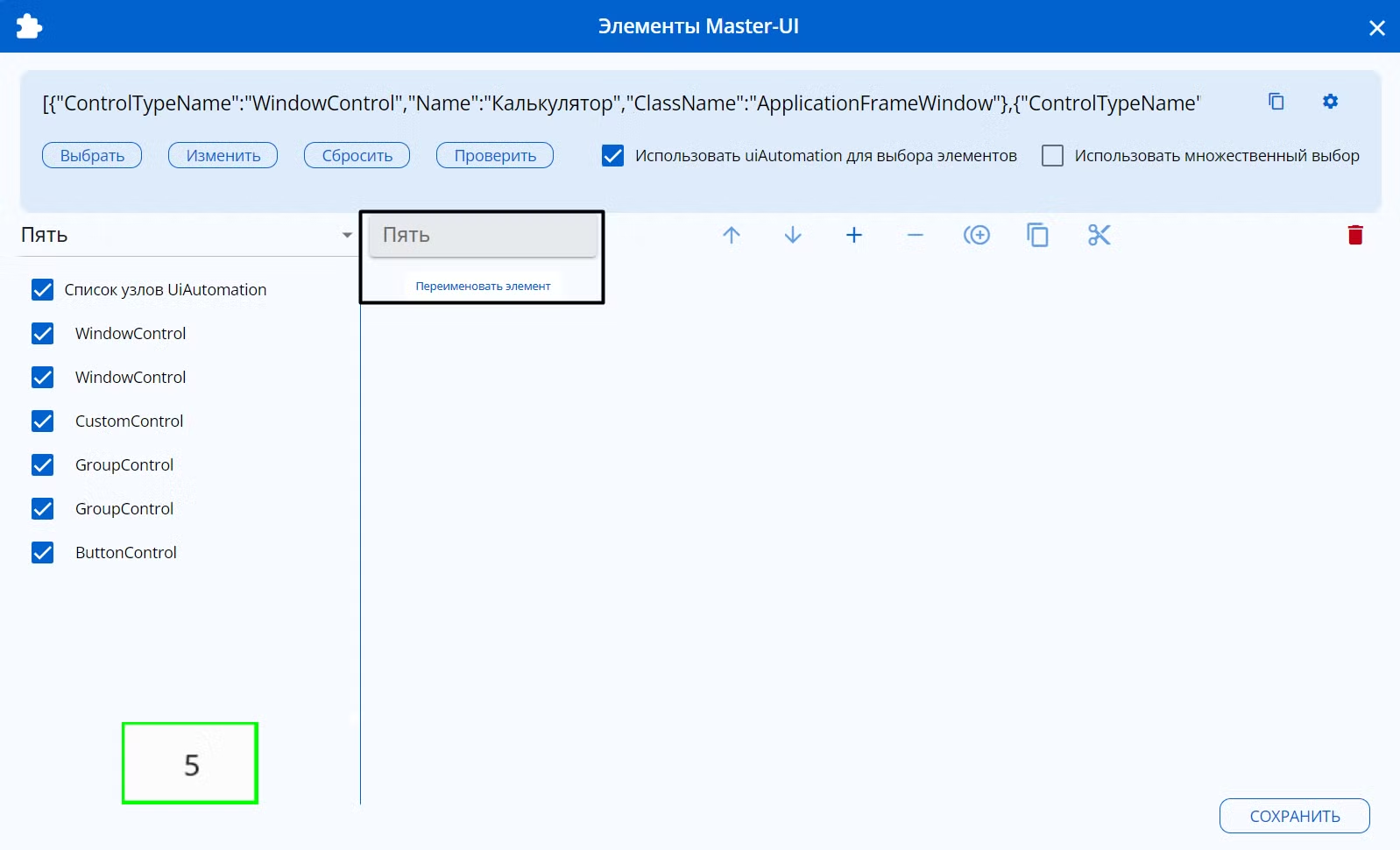The image size is (1400, 850).
Task: Focus the 'Пять' element name field
Action: tap(483, 235)
